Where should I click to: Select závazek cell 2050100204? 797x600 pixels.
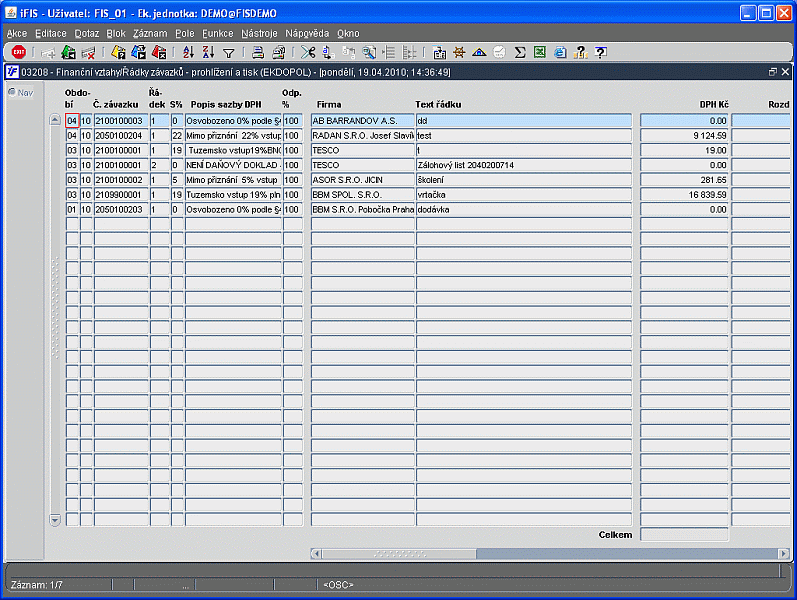[121, 135]
